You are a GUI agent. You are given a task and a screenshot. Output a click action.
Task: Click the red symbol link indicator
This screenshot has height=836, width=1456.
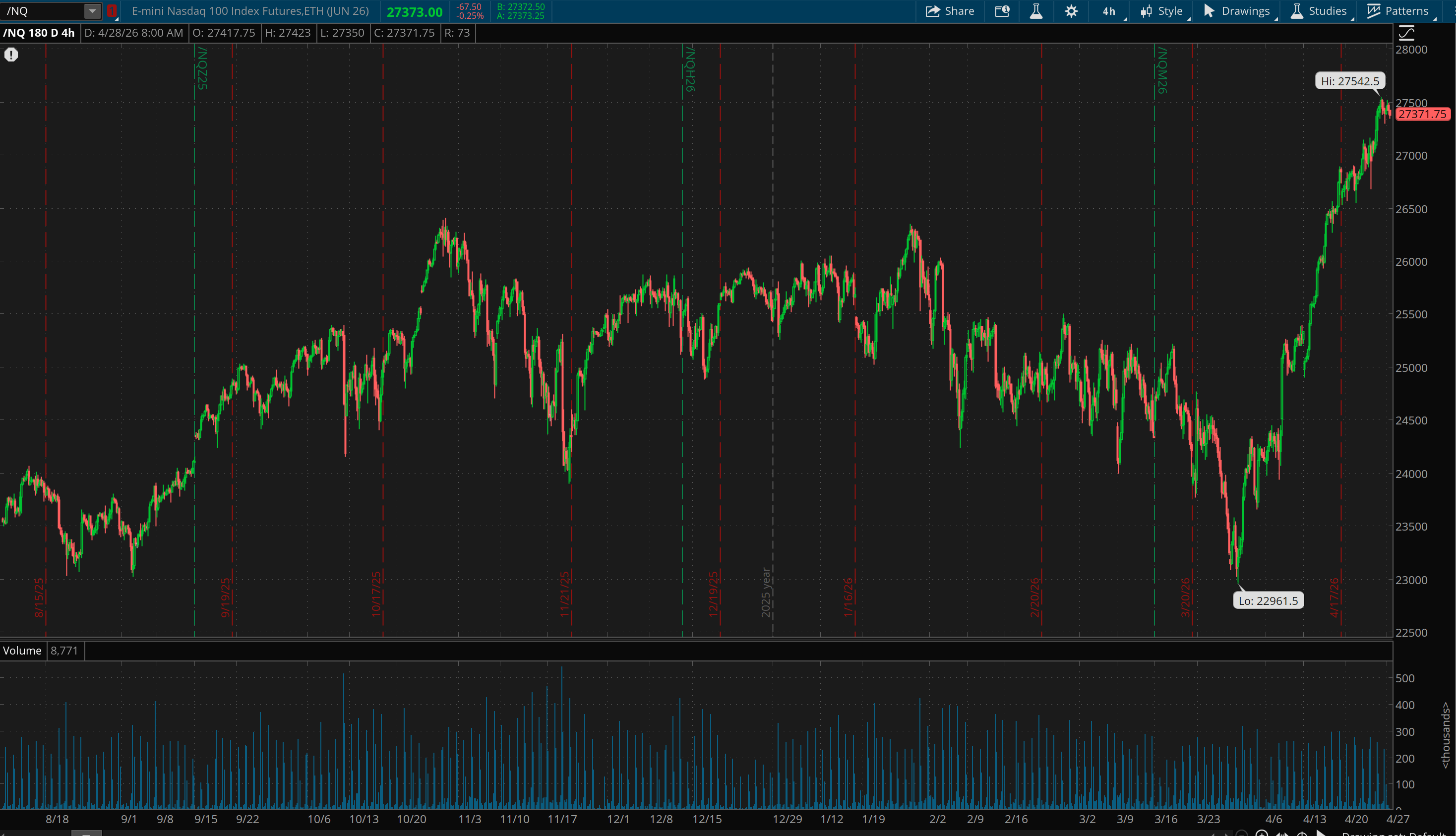(x=112, y=11)
